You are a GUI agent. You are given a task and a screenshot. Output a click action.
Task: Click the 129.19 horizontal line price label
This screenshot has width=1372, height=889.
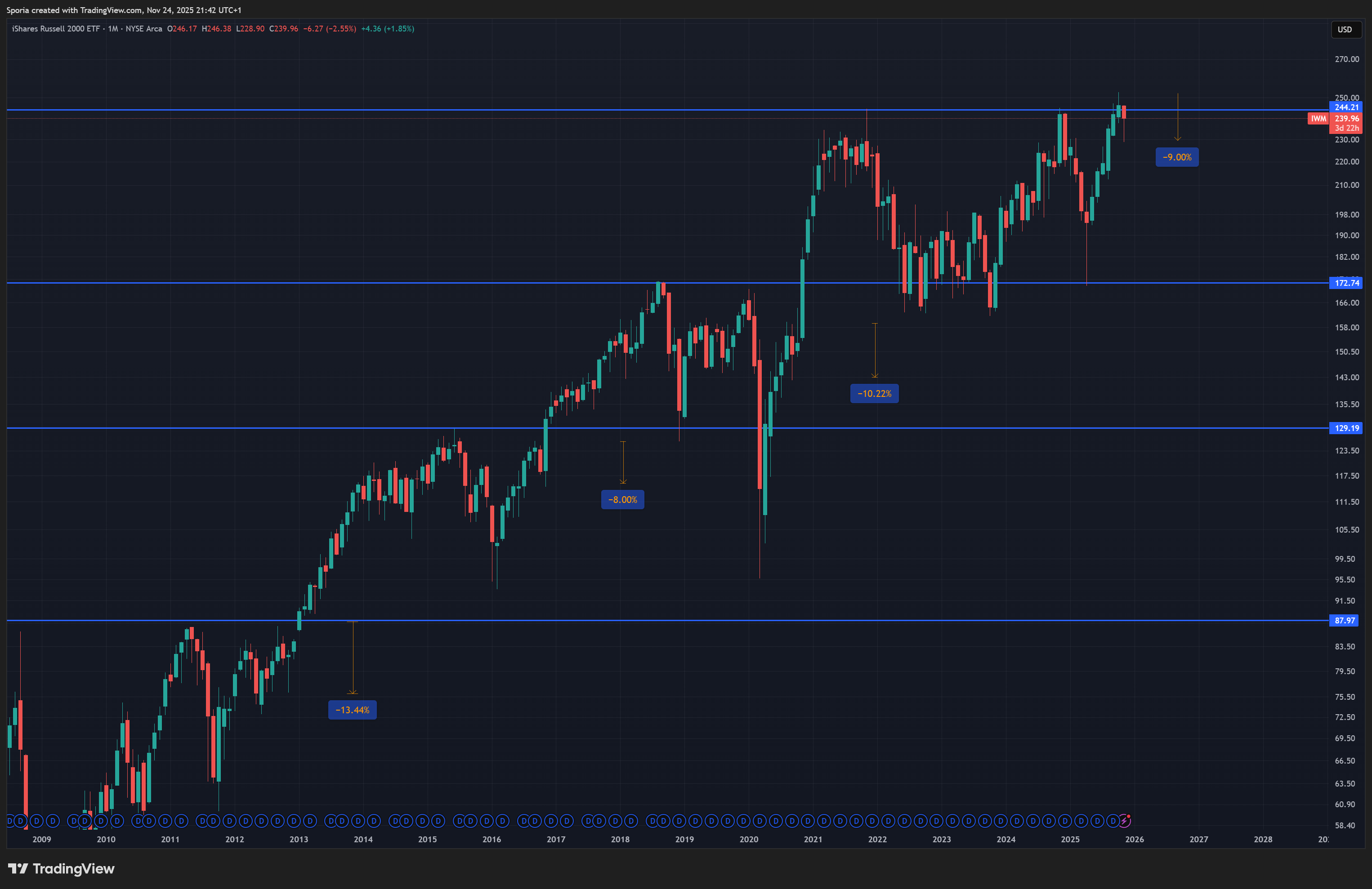1346,428
